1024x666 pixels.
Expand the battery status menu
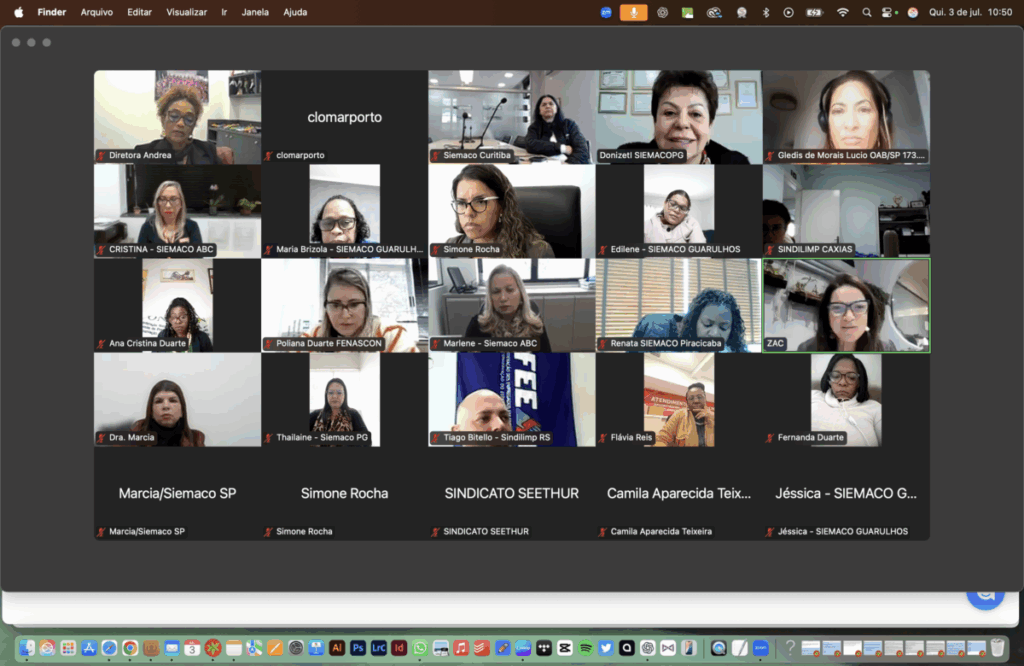814,12
